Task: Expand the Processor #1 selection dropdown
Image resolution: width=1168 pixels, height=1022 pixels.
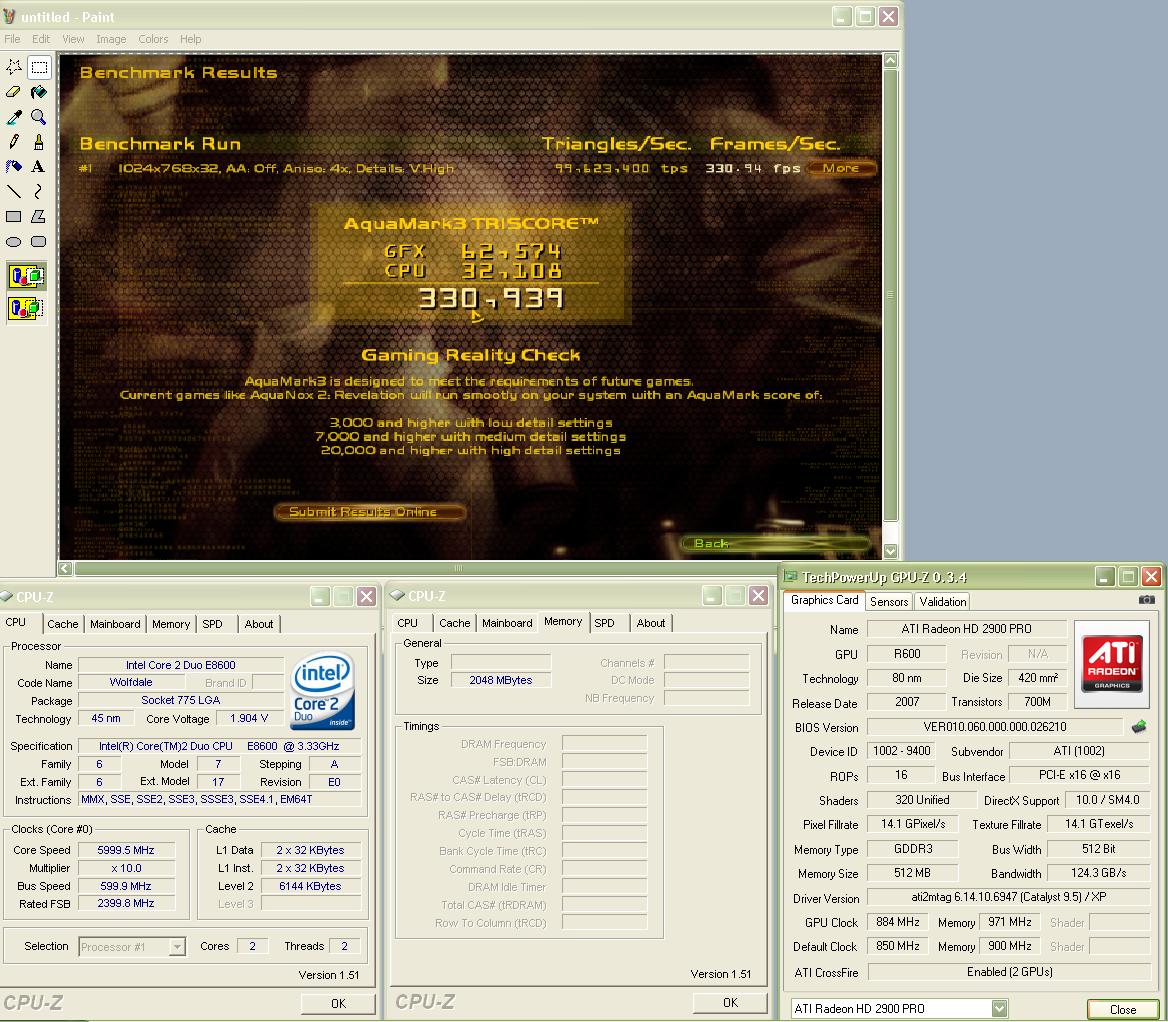Action: tap(177, 947)
